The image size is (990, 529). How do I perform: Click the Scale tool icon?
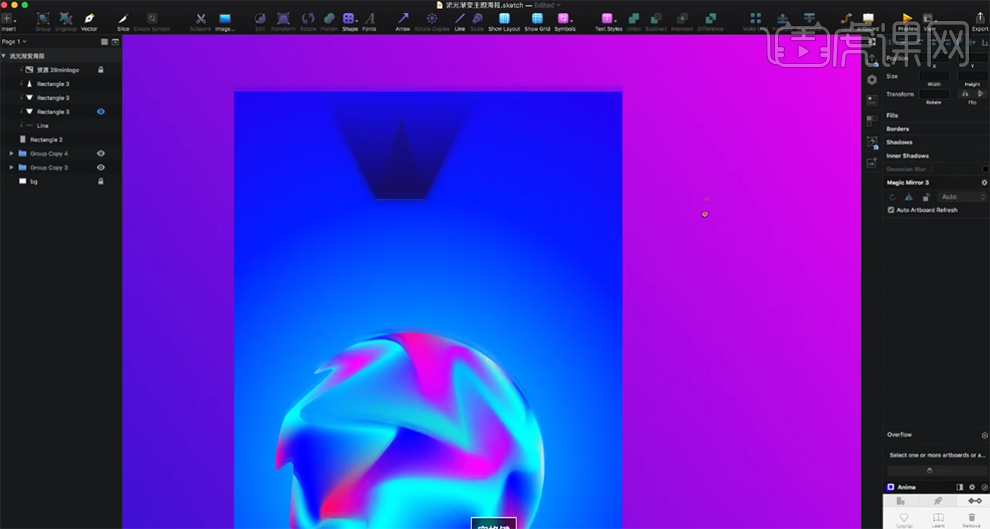pos(477,18)
